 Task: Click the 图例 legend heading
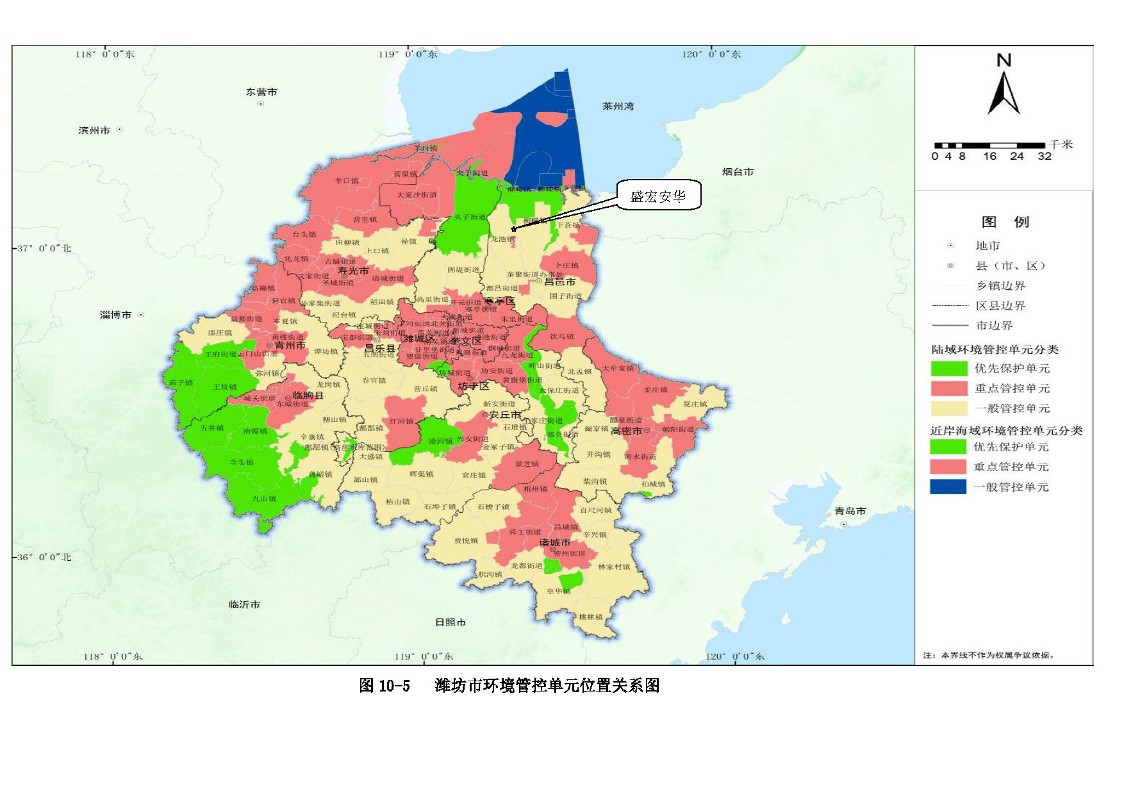click(x=1004, y=222)
